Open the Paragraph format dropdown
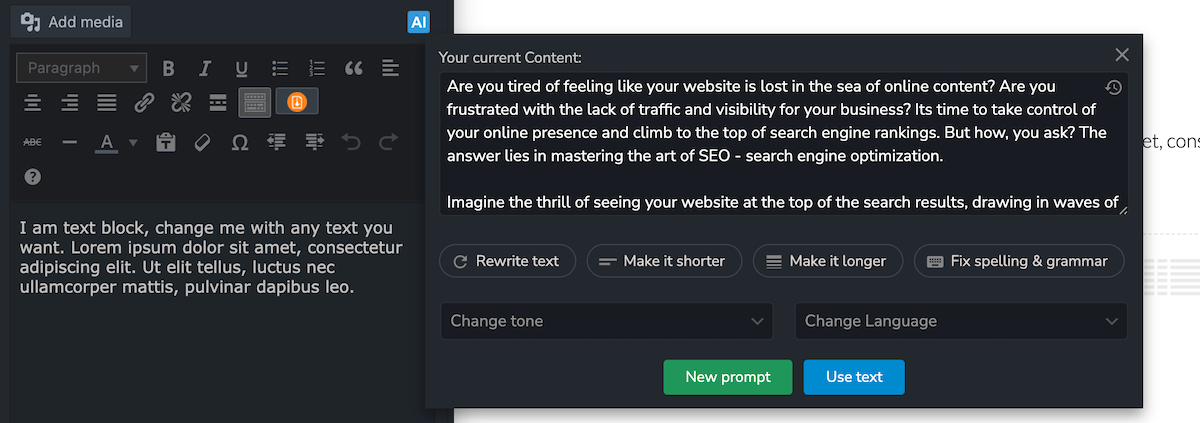This screenshot has width=1200, height=423. (x=82, y=68)
